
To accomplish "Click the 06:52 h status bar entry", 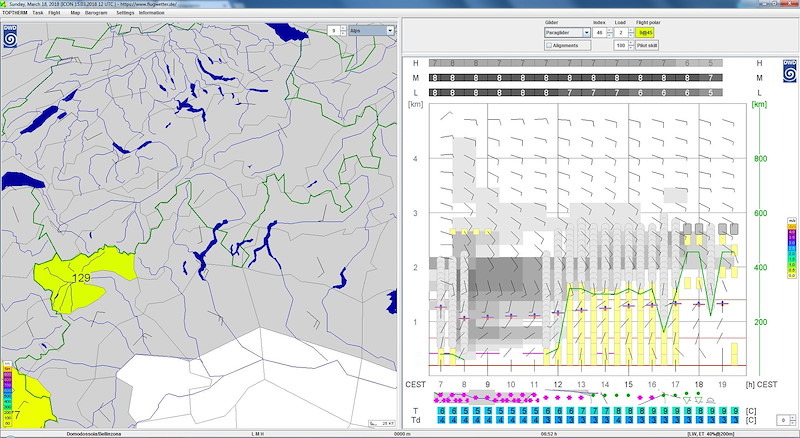I will click(548, 434).
